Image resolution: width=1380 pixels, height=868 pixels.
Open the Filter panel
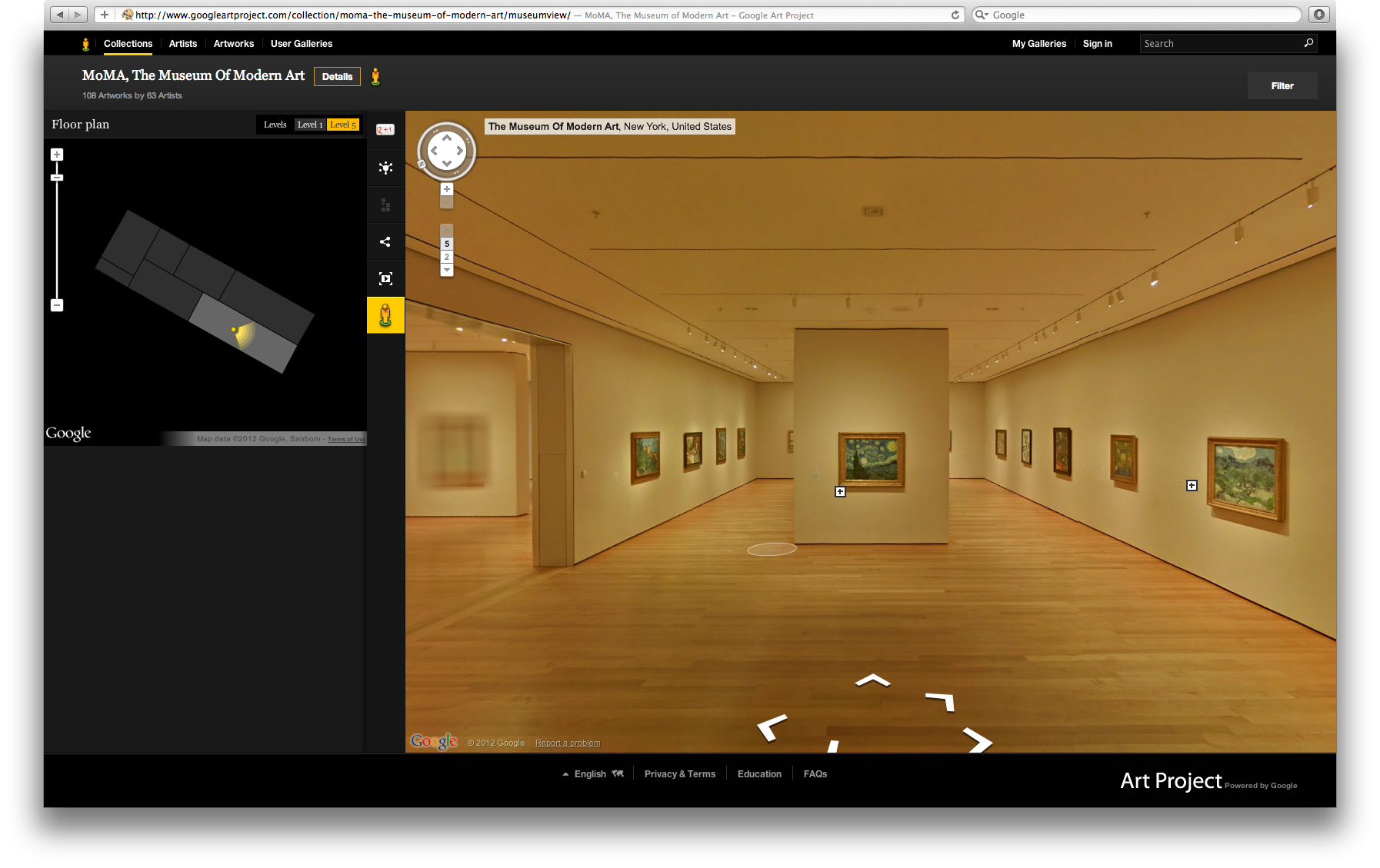[x=1282, y=85]
